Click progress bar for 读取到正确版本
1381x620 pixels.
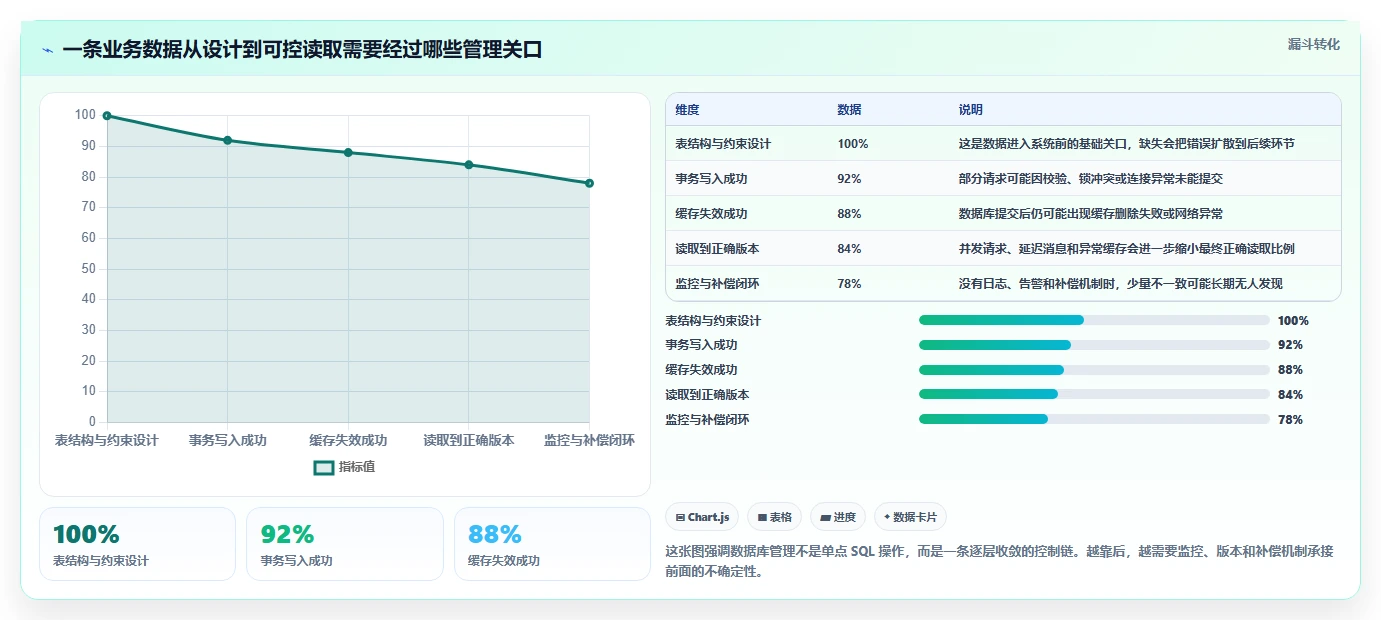click(1094, 394)
